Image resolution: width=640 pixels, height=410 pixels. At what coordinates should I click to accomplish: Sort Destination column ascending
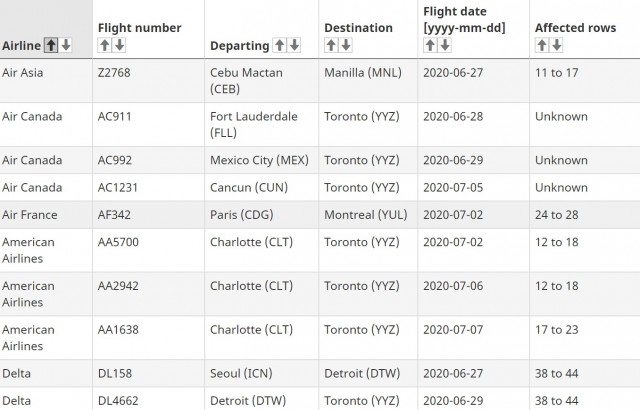coord(331,45)
